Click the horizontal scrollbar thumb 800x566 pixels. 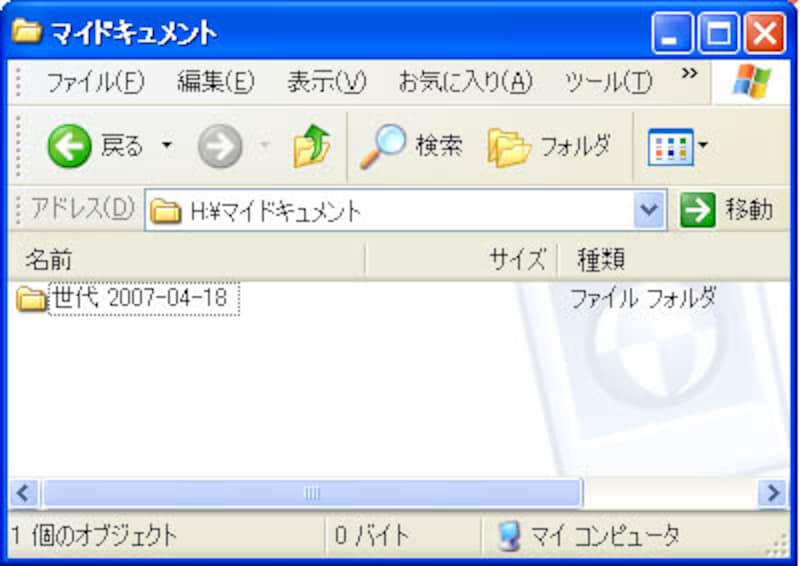[x=312, y=494]
